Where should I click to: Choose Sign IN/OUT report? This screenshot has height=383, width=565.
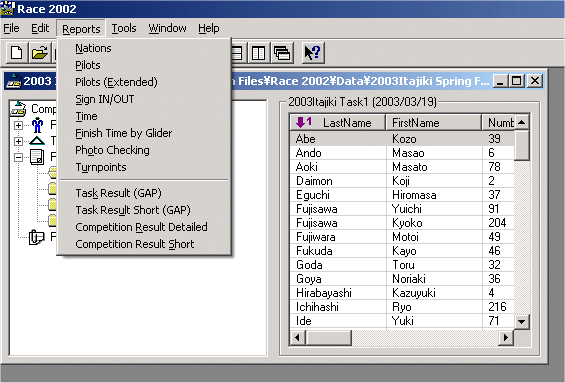[144, 99]
